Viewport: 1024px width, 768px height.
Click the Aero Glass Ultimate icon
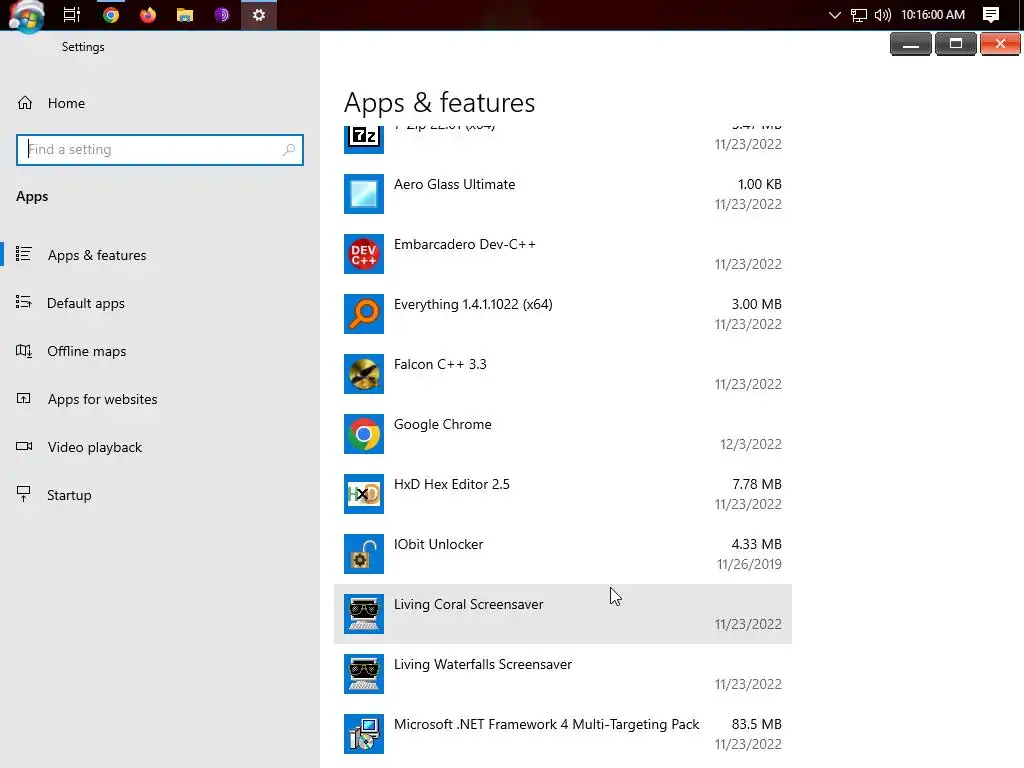[x=364, y=194]
